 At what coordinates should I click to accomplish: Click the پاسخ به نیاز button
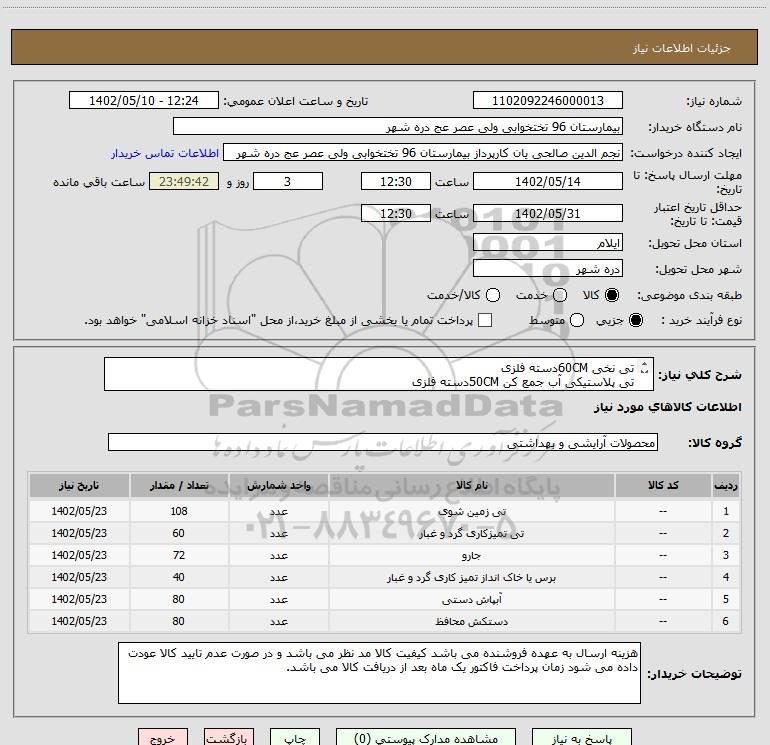(x=582, y=738)
